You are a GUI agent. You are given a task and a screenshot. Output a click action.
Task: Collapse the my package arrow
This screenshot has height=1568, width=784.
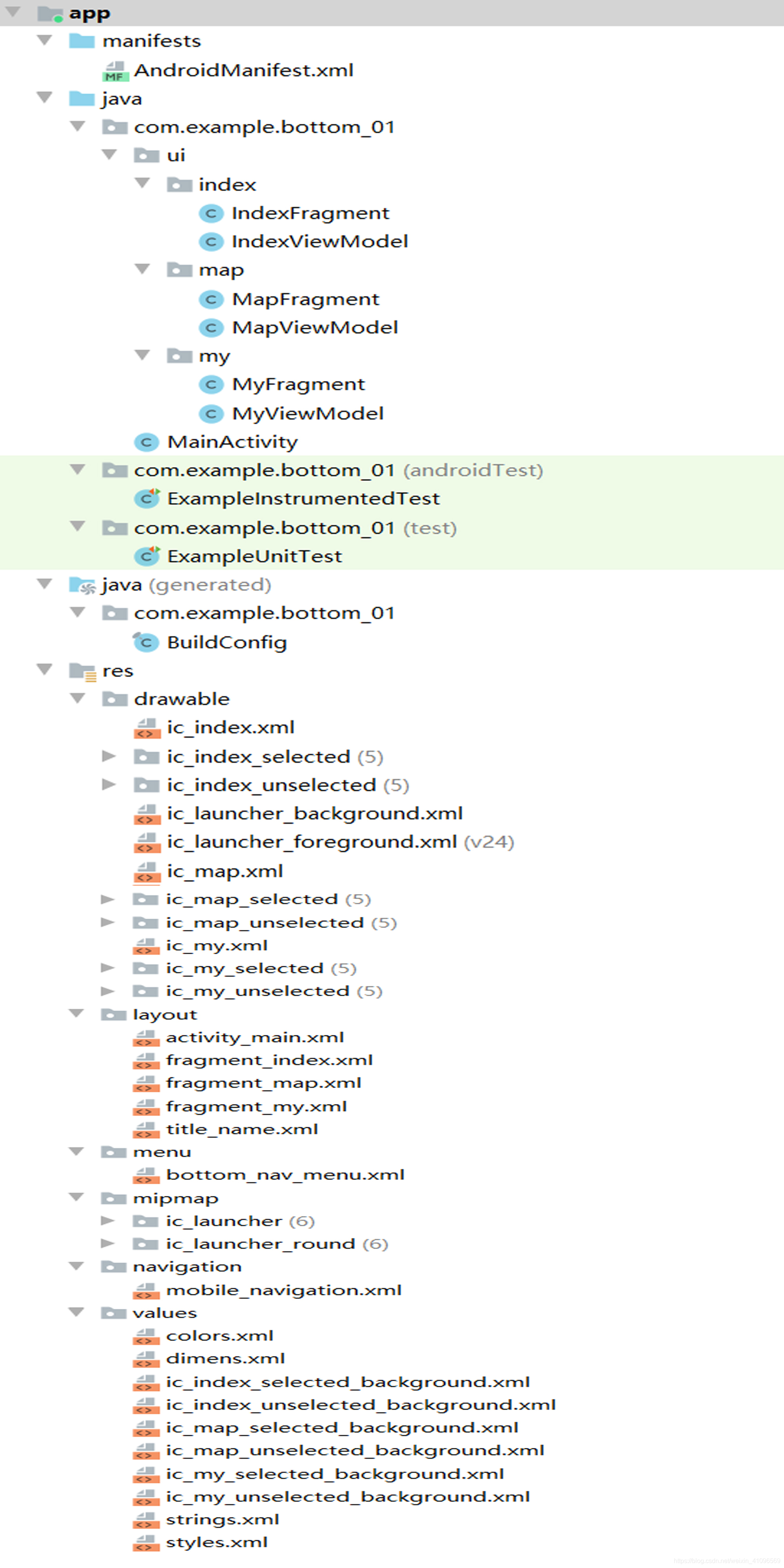pyautogui.click(x=142, y=355)
